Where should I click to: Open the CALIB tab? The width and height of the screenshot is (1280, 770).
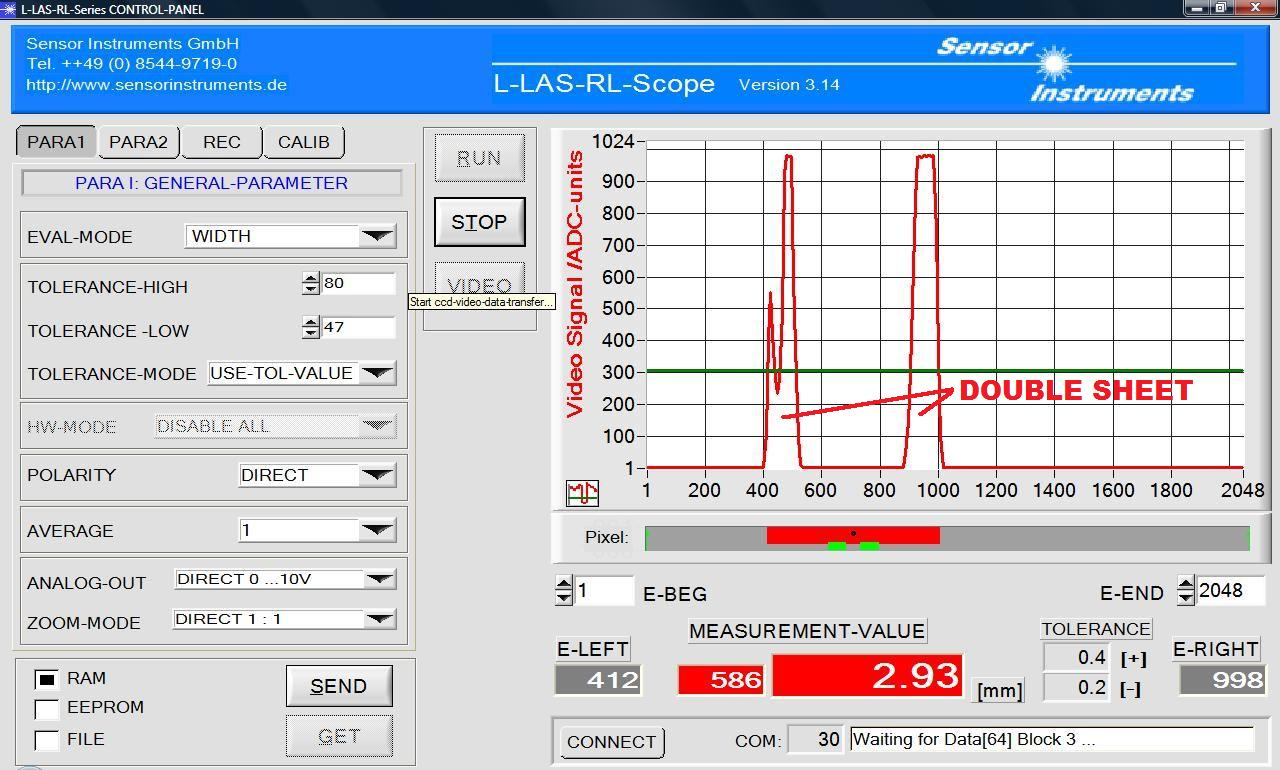click(x=303, y=142)
